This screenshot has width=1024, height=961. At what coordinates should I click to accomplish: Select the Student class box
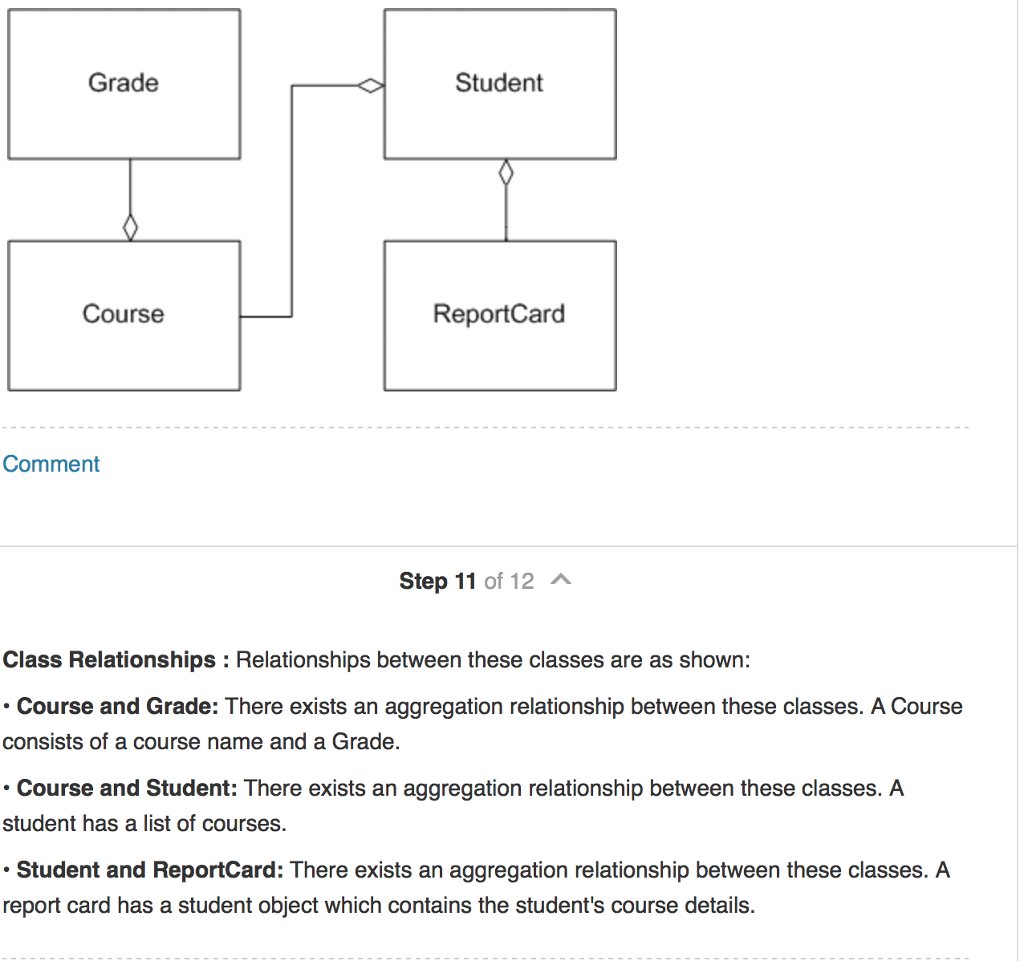coord(499,84)
